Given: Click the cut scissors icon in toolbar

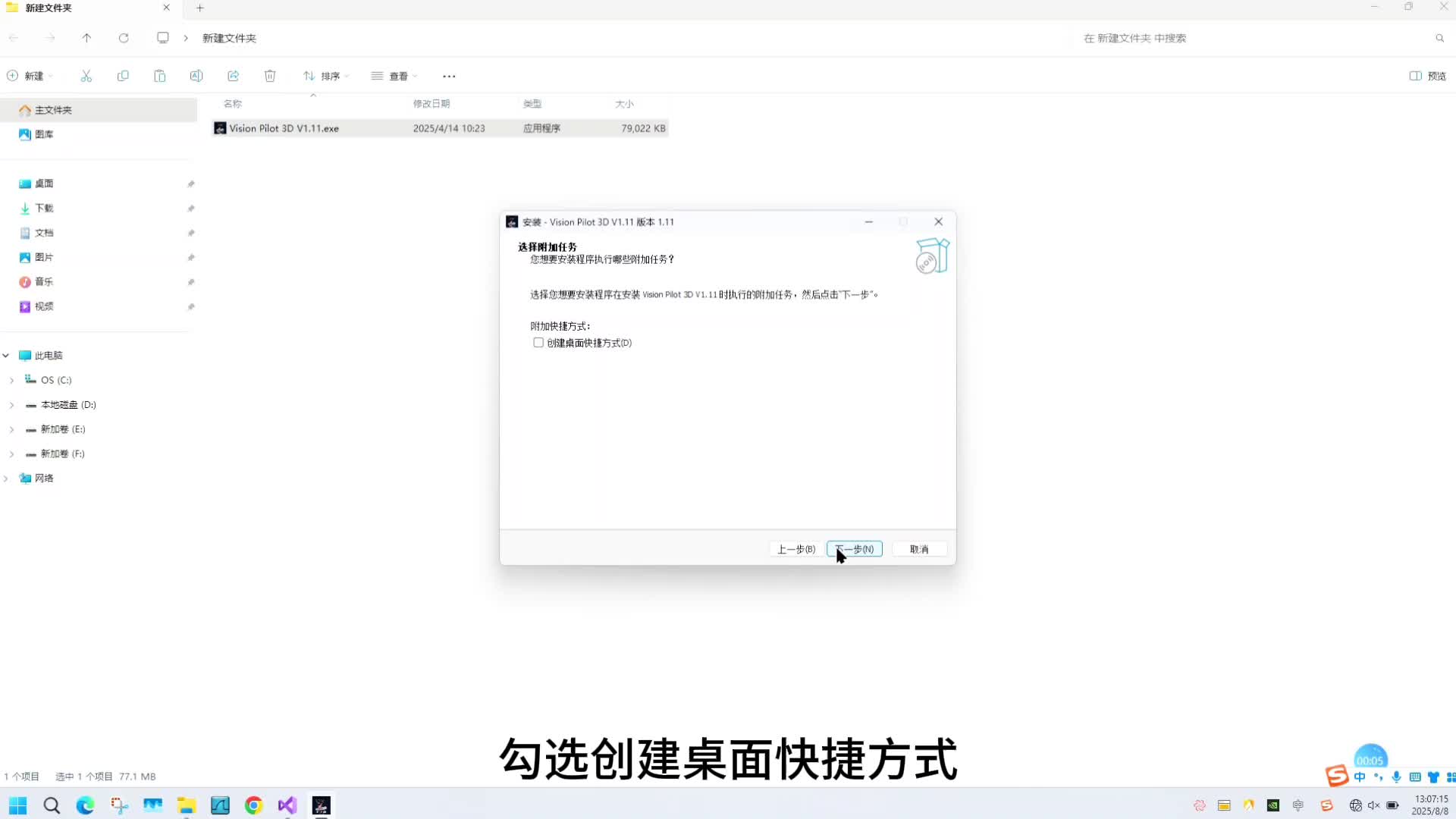Looking at the screenshot, I should [x=86, y=76].
